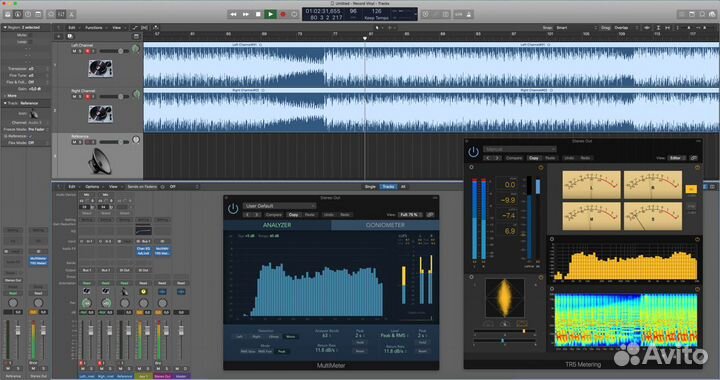
Task: Collapse the Track: Reference inspector section
Action: [5, 103]
